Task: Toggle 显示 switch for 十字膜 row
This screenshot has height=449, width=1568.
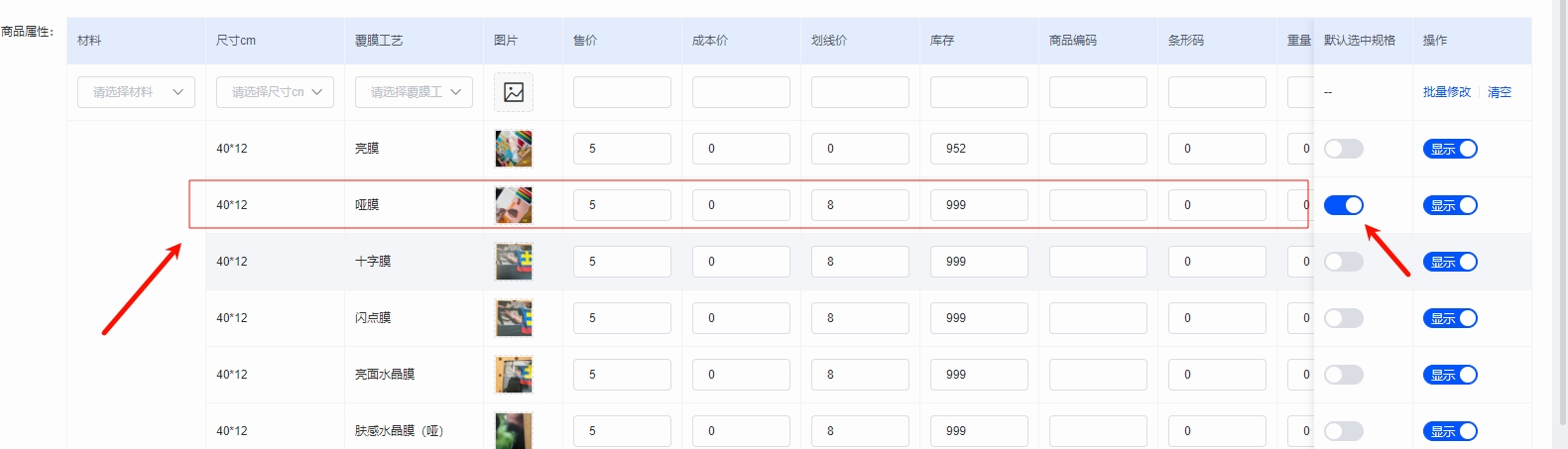Action: 1450,262
